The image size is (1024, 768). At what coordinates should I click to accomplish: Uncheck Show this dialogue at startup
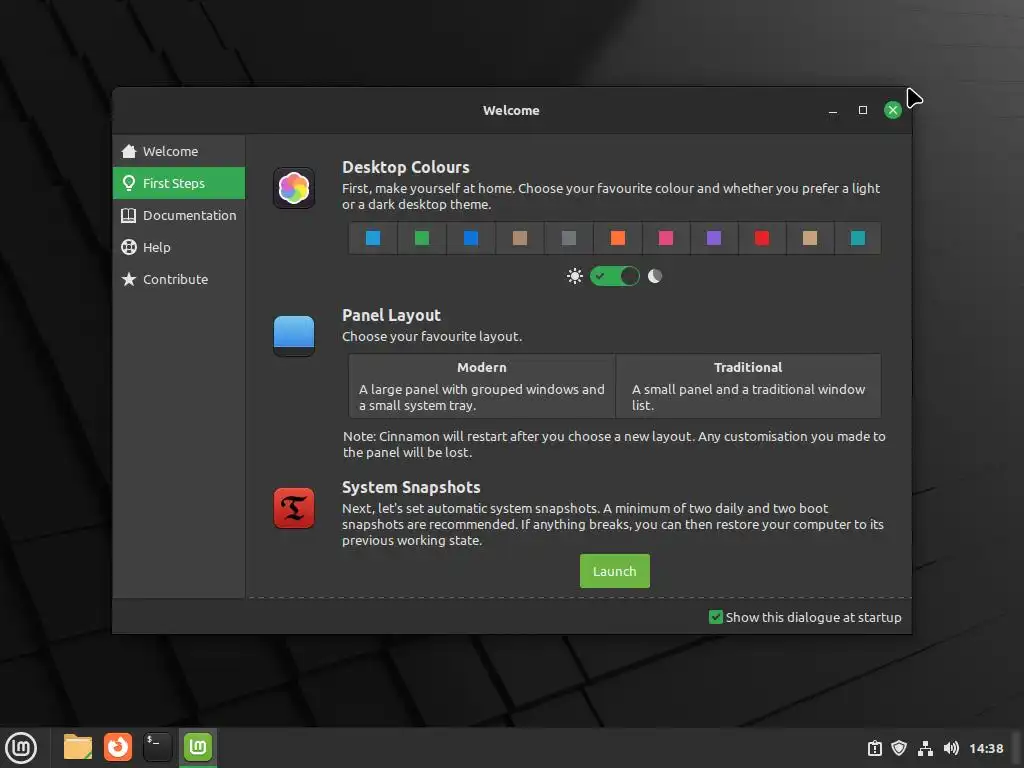click(x=805, y=617)
